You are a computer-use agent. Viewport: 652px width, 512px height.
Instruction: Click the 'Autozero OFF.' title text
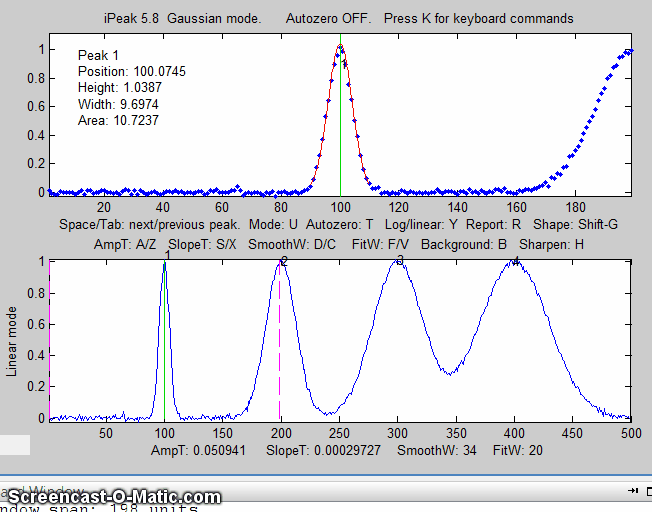[x=328, y=18]
